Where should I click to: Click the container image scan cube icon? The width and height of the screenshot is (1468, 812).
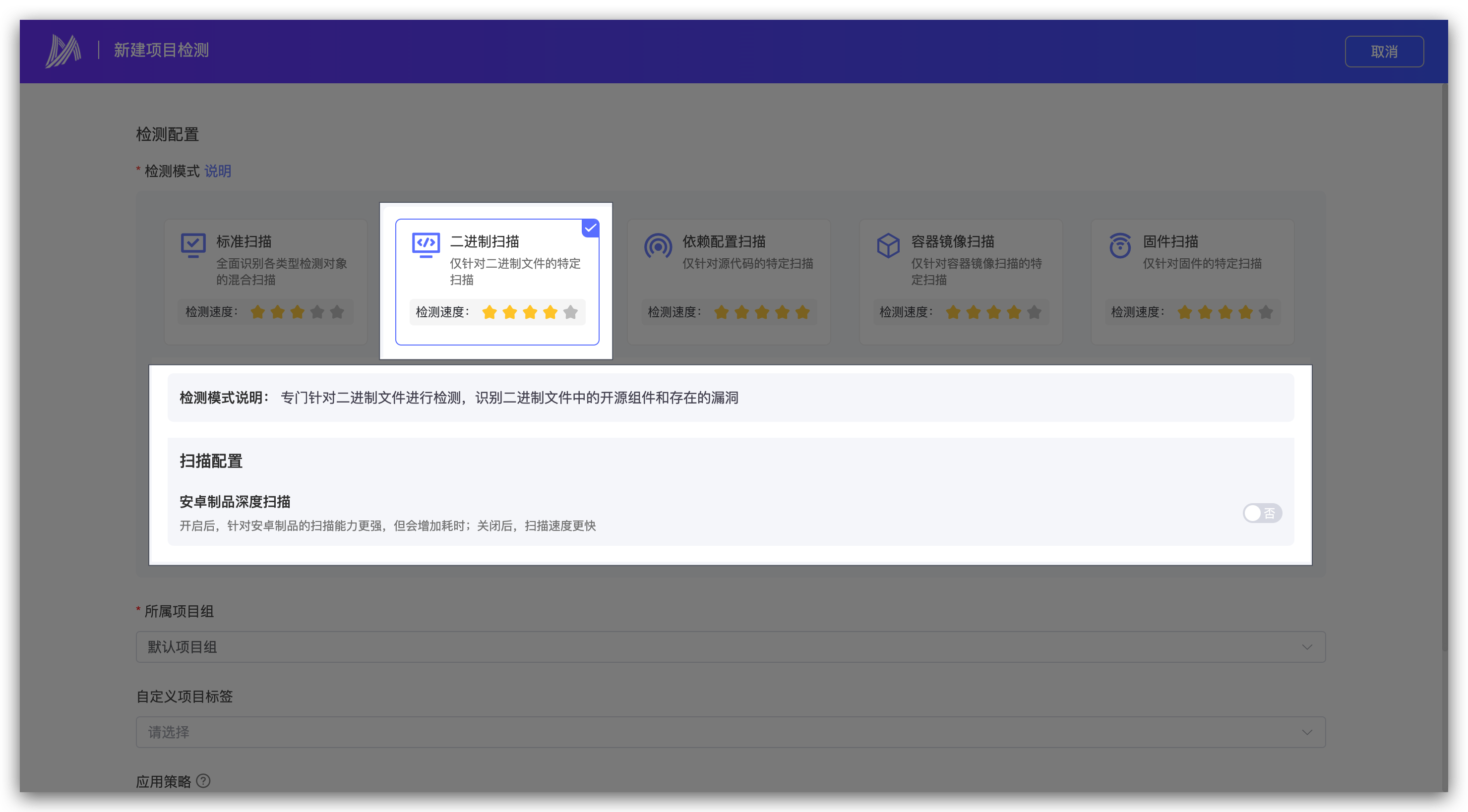(888, 245)
